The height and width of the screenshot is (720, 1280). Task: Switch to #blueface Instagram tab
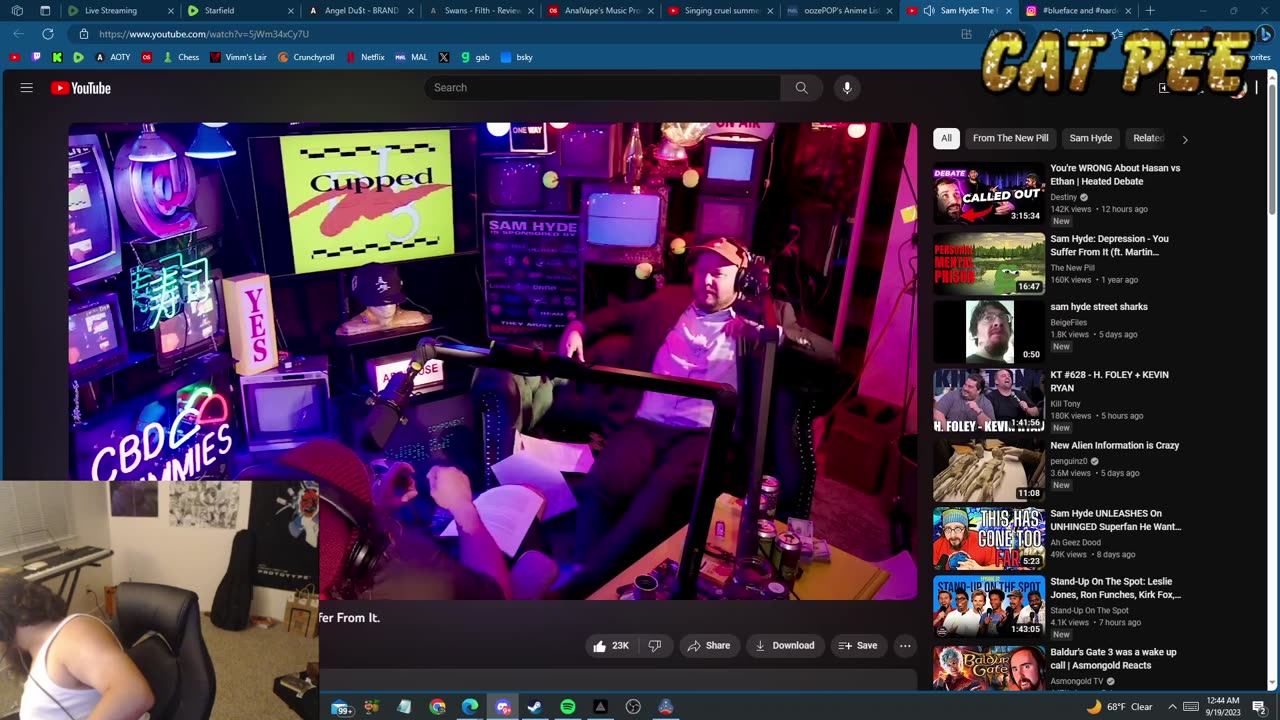click(1078, 11)
